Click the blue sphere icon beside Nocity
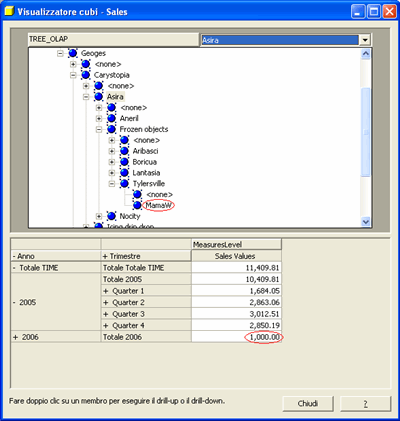Screen dimensions: 400x421 click(x=111, y=216)
